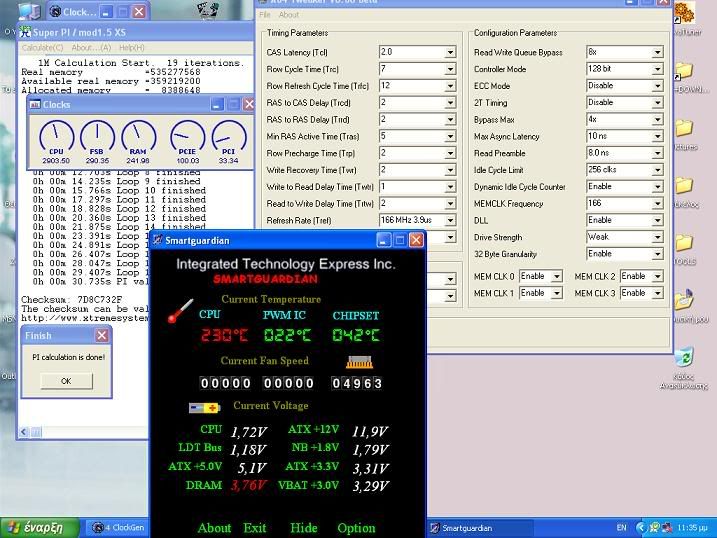The width and height of the screenshot is (717, 538).
Task: Open Controller Mode dropdown
Action: tap(657, 69)
